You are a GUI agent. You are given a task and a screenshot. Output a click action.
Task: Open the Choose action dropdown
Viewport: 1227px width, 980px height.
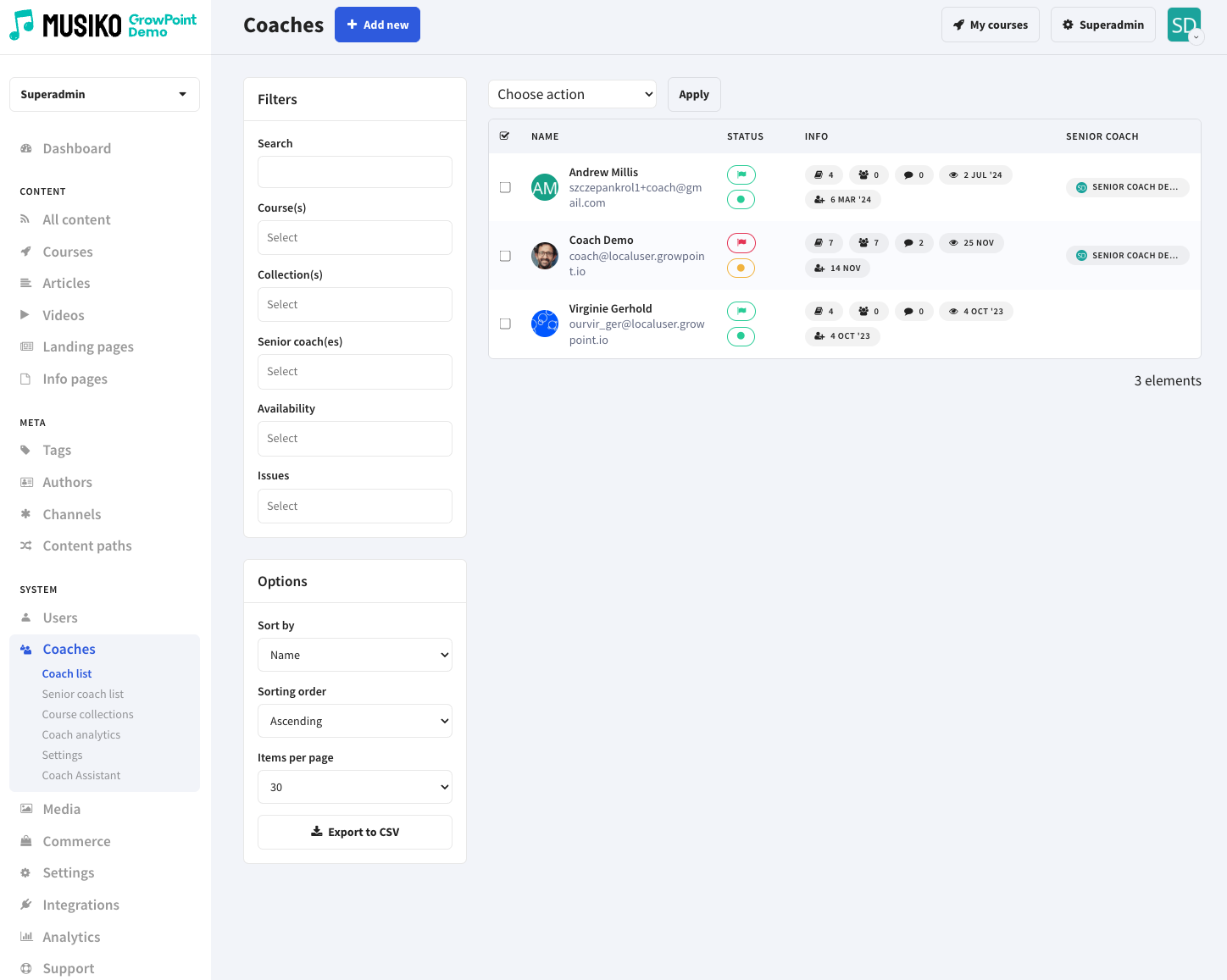573,94
